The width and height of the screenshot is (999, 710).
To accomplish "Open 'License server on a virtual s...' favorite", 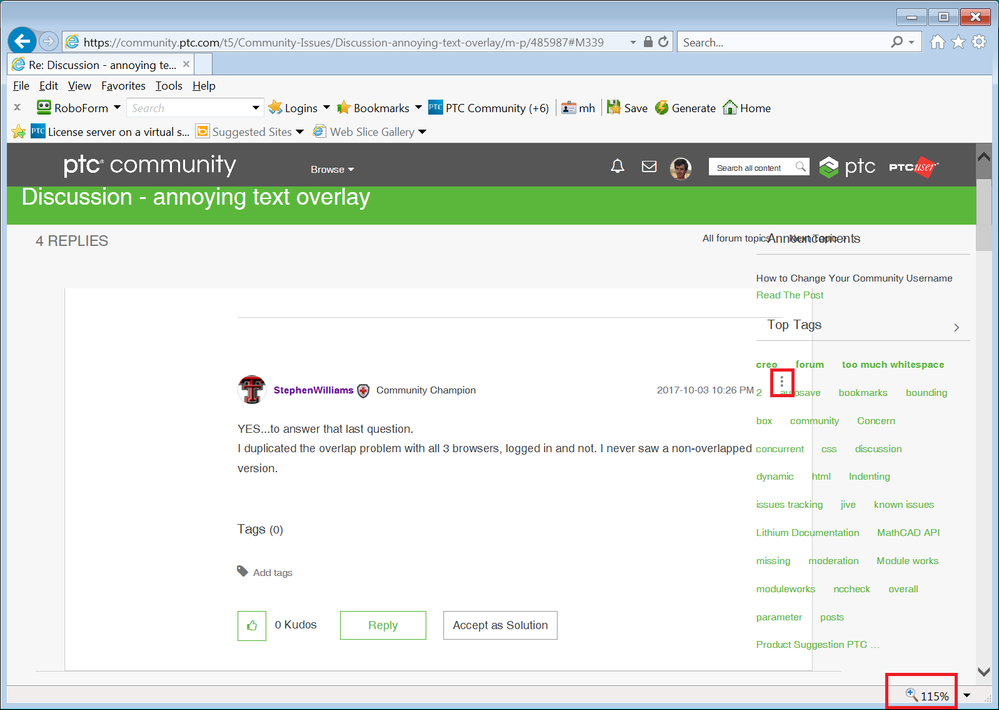I will [110, 131].
